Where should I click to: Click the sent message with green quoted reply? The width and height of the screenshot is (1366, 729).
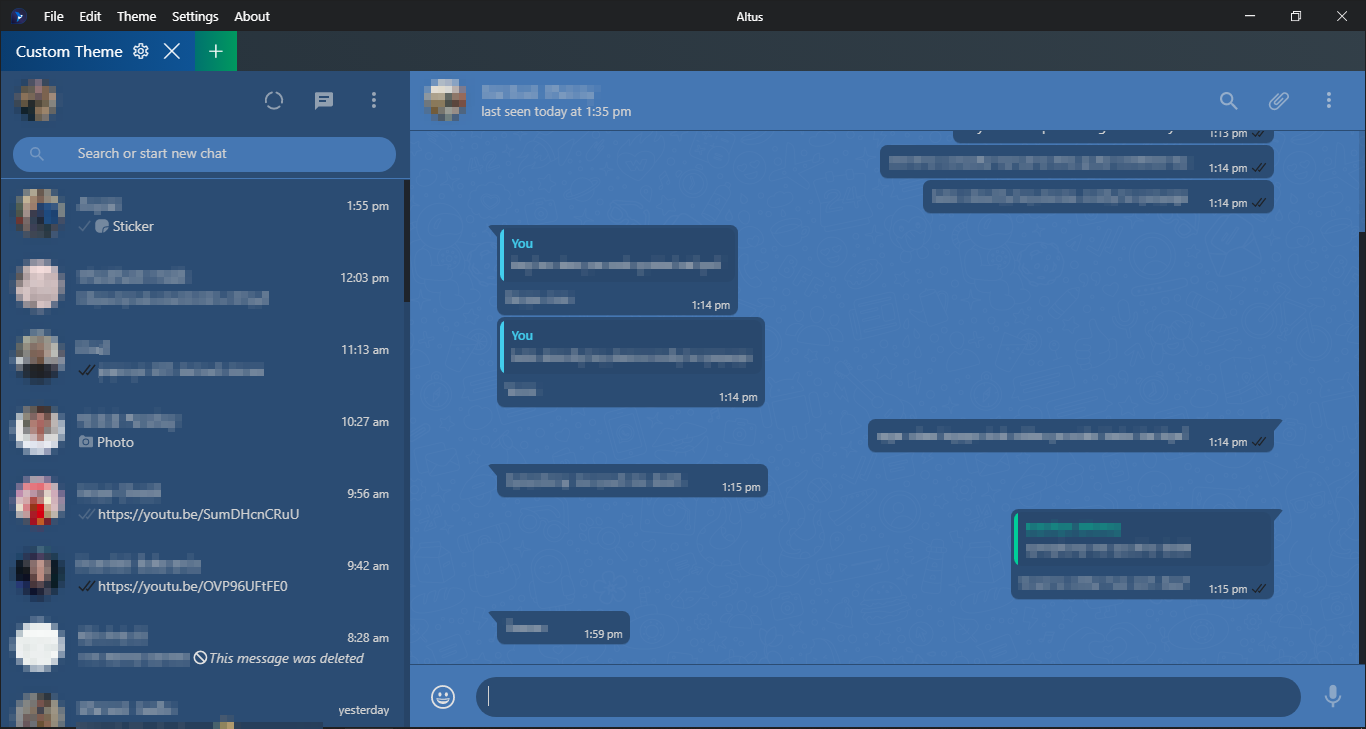1142,554
